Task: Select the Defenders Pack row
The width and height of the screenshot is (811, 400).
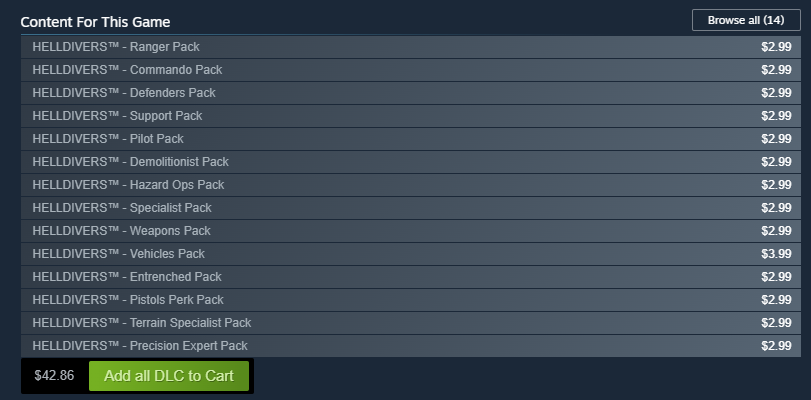Action: tap(411, 93)
